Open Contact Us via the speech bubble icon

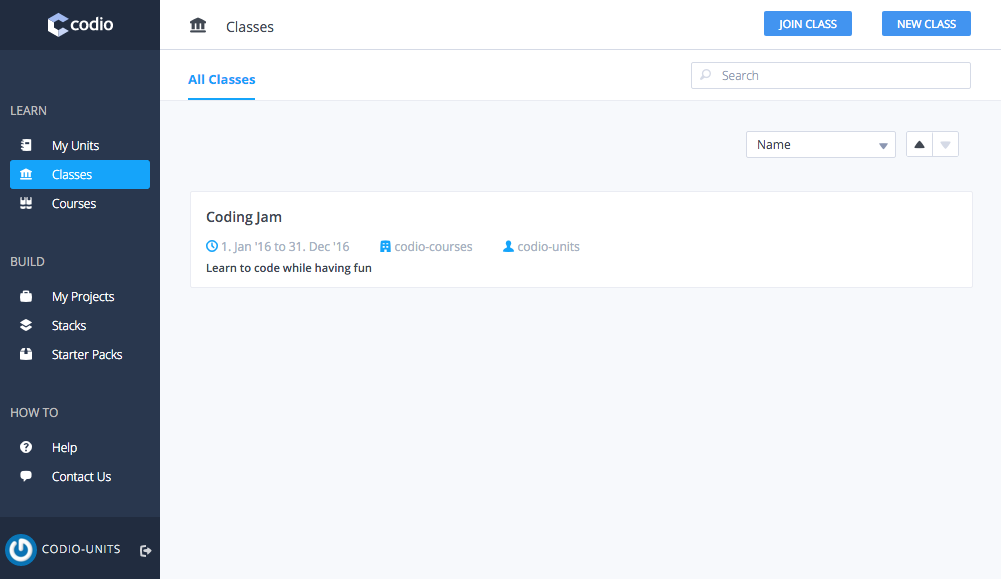pyautogui.click(x=25, y=476)
